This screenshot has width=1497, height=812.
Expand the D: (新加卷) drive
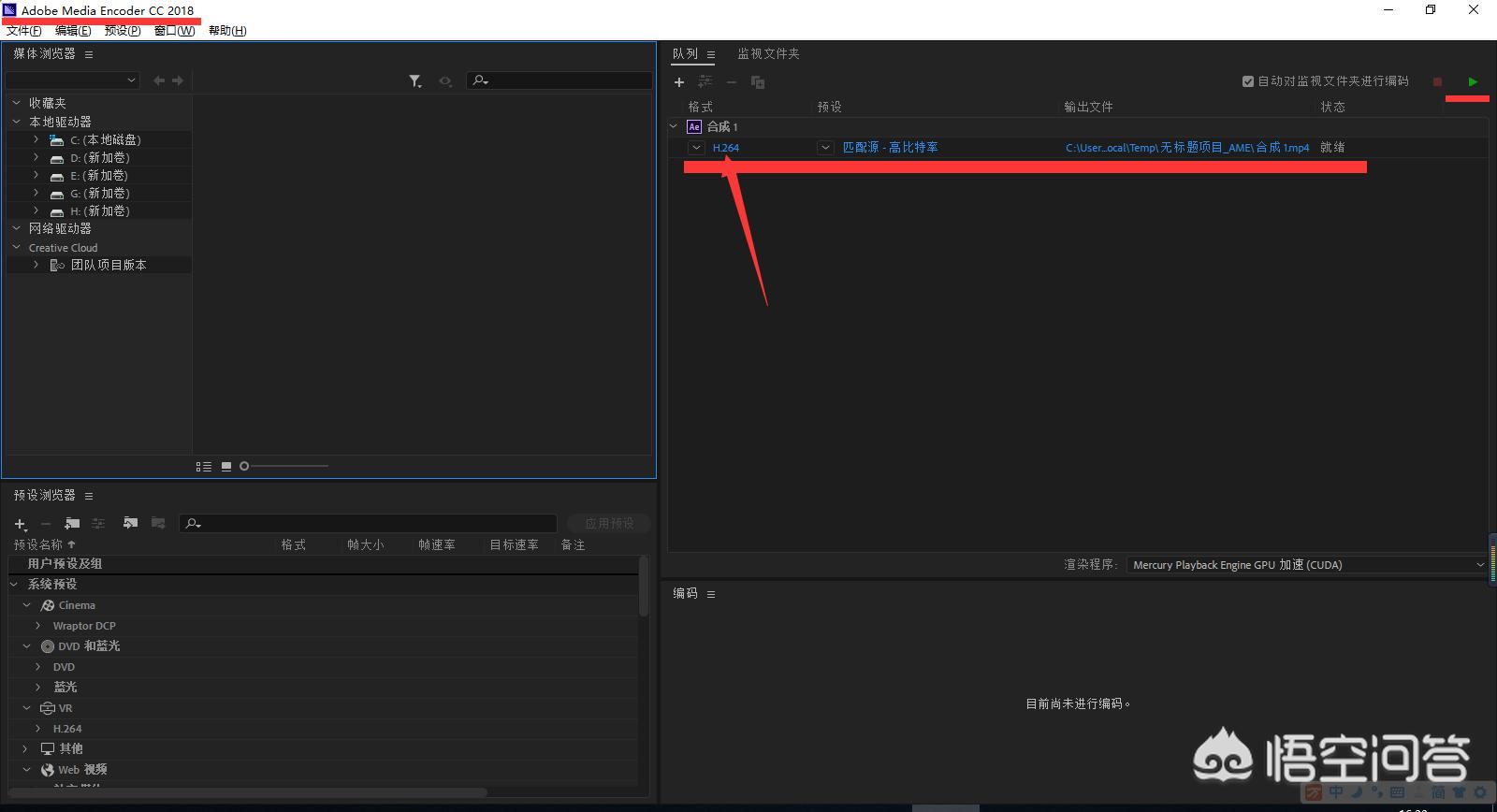pos(36,157)
